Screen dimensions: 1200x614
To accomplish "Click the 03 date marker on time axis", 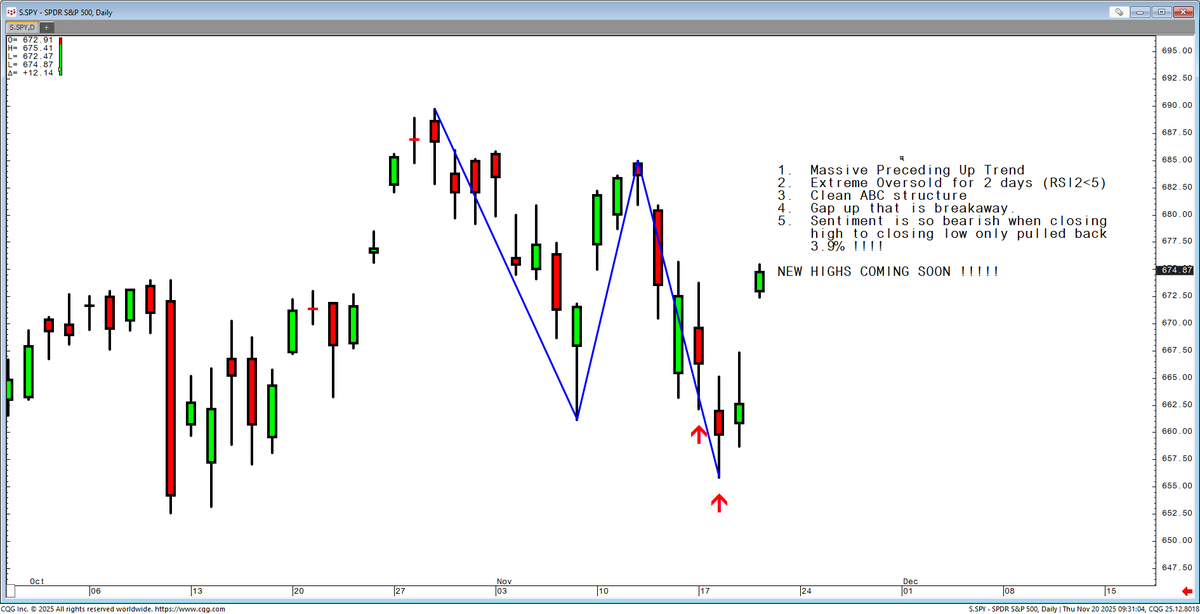I will coord(502,591).
